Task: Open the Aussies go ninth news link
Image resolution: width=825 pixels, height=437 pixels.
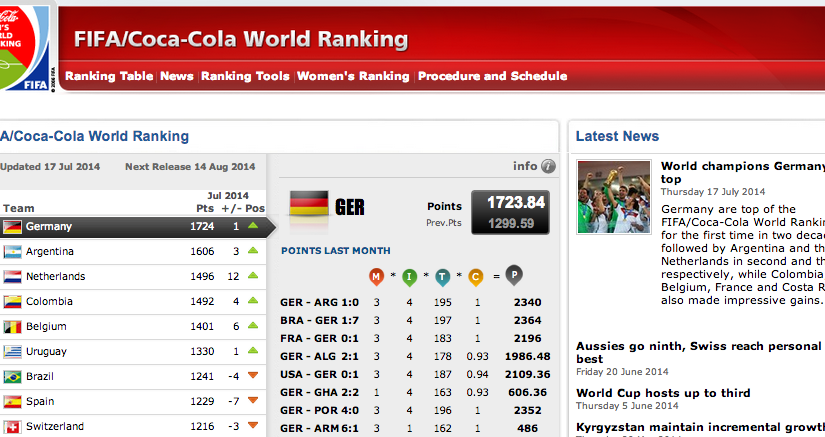Action: [699, 352]
